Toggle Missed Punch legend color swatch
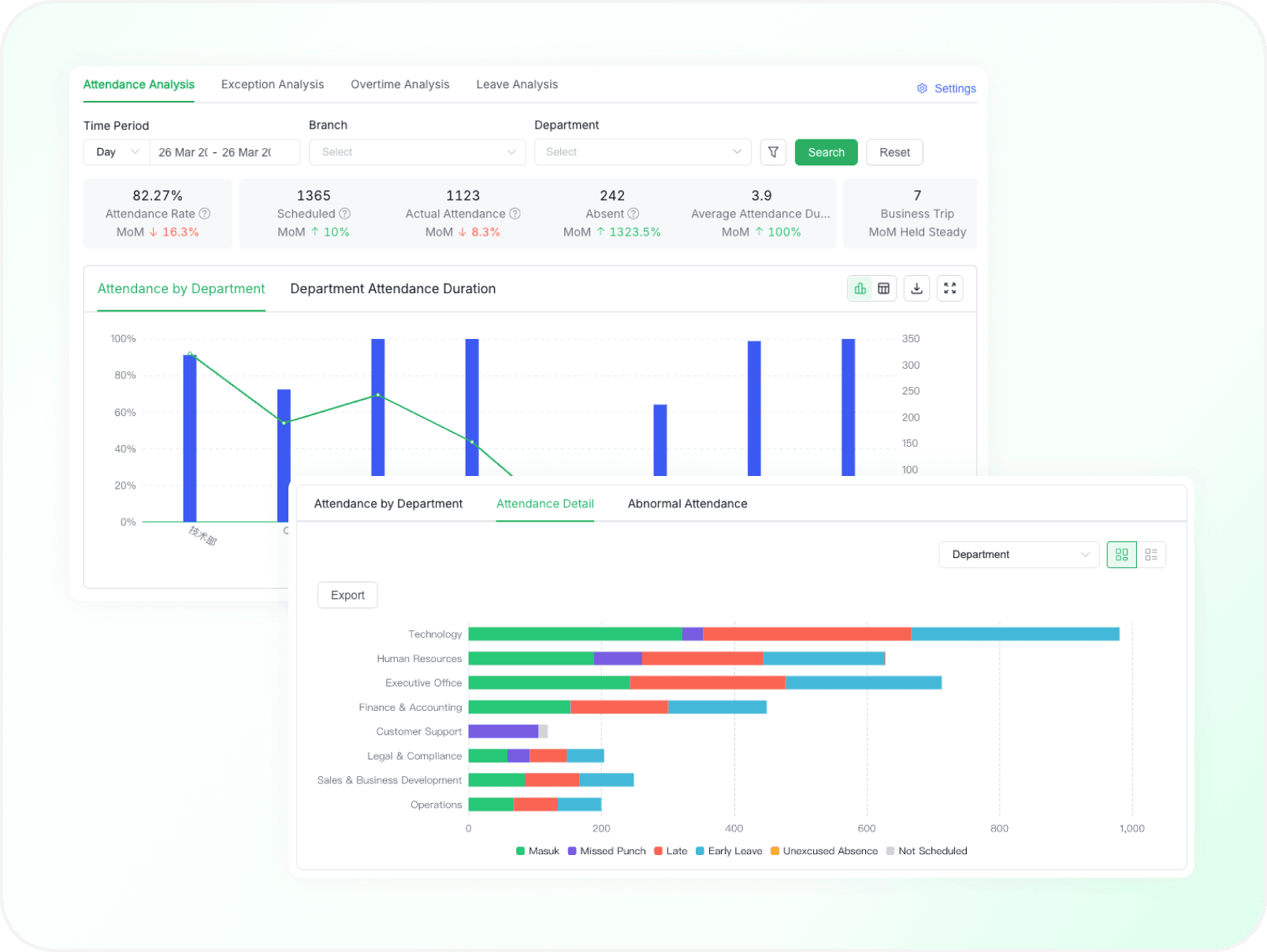 point(572,851)
